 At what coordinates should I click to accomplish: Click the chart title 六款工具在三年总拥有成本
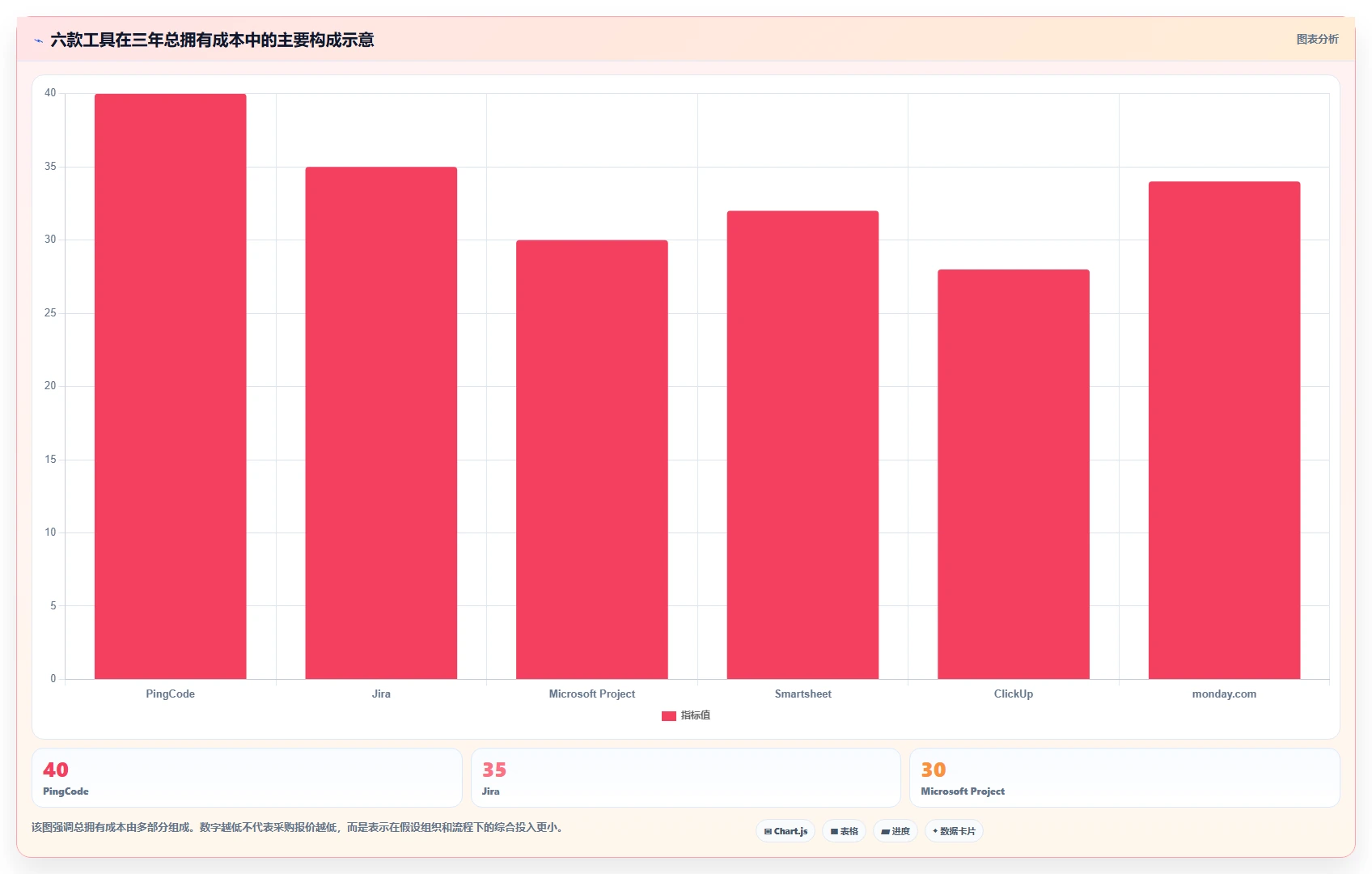coord(212,40)
